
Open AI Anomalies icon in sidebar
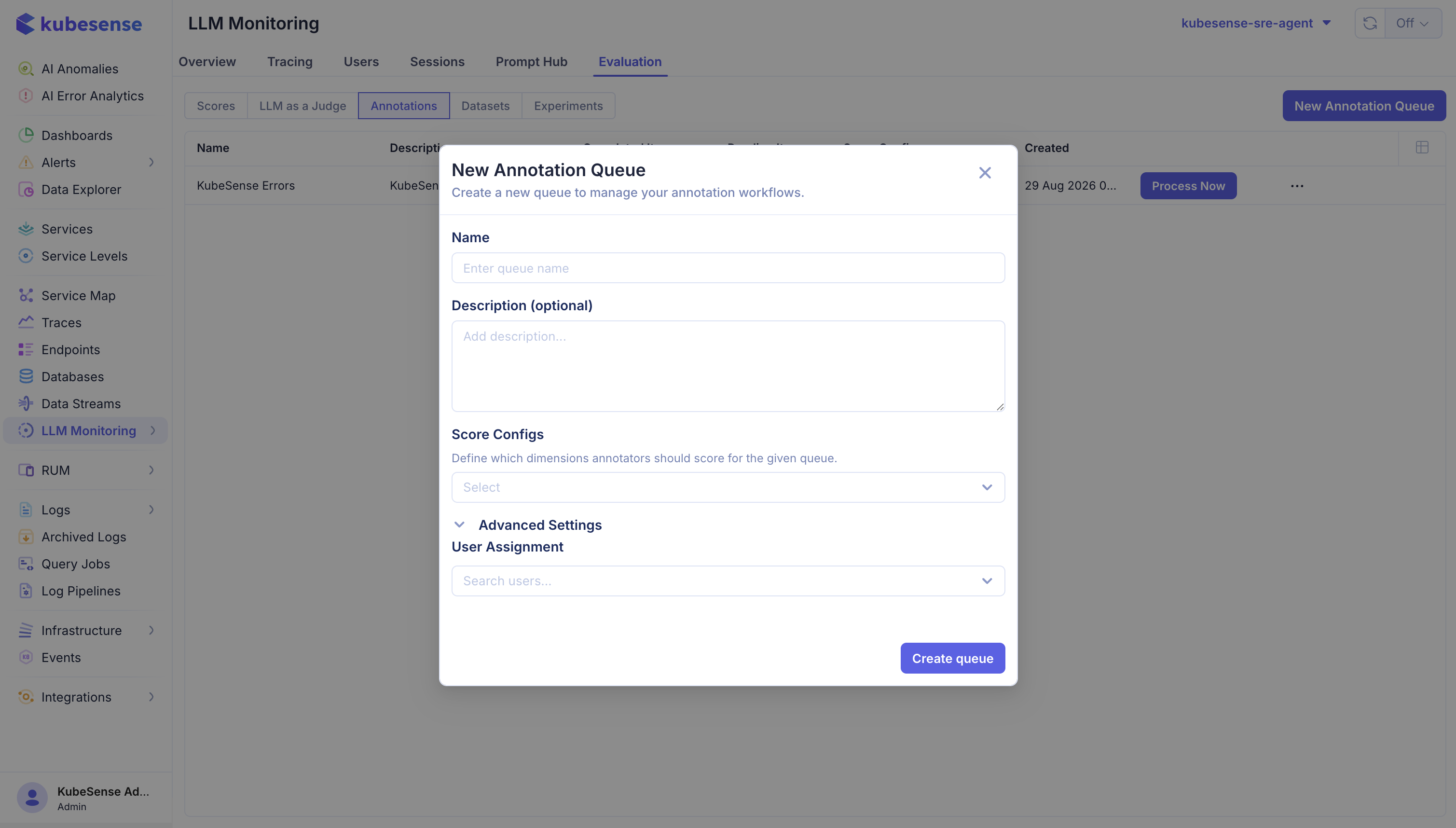click(26, 69)
